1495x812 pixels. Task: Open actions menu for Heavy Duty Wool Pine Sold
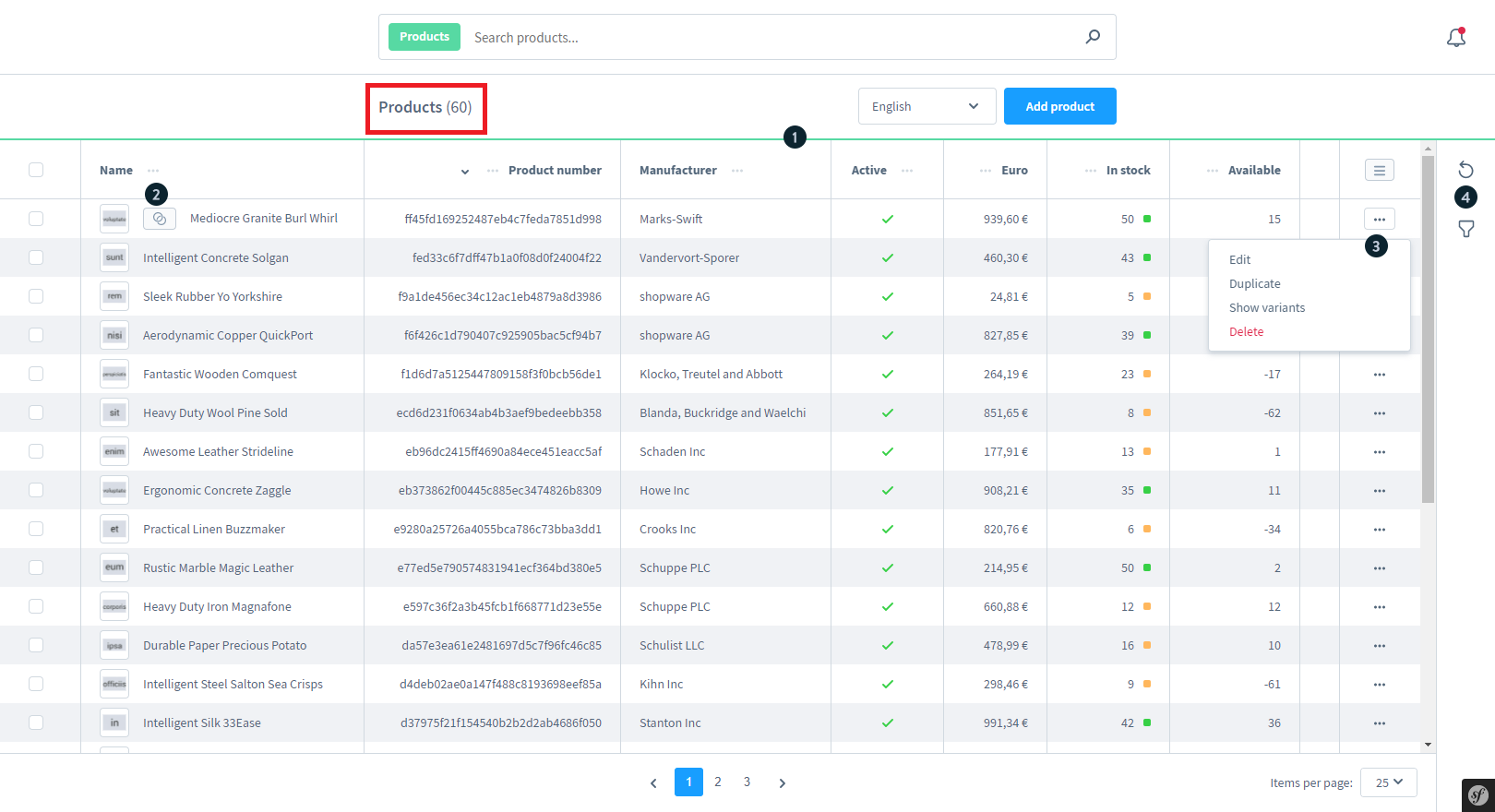click(1380, 413)
